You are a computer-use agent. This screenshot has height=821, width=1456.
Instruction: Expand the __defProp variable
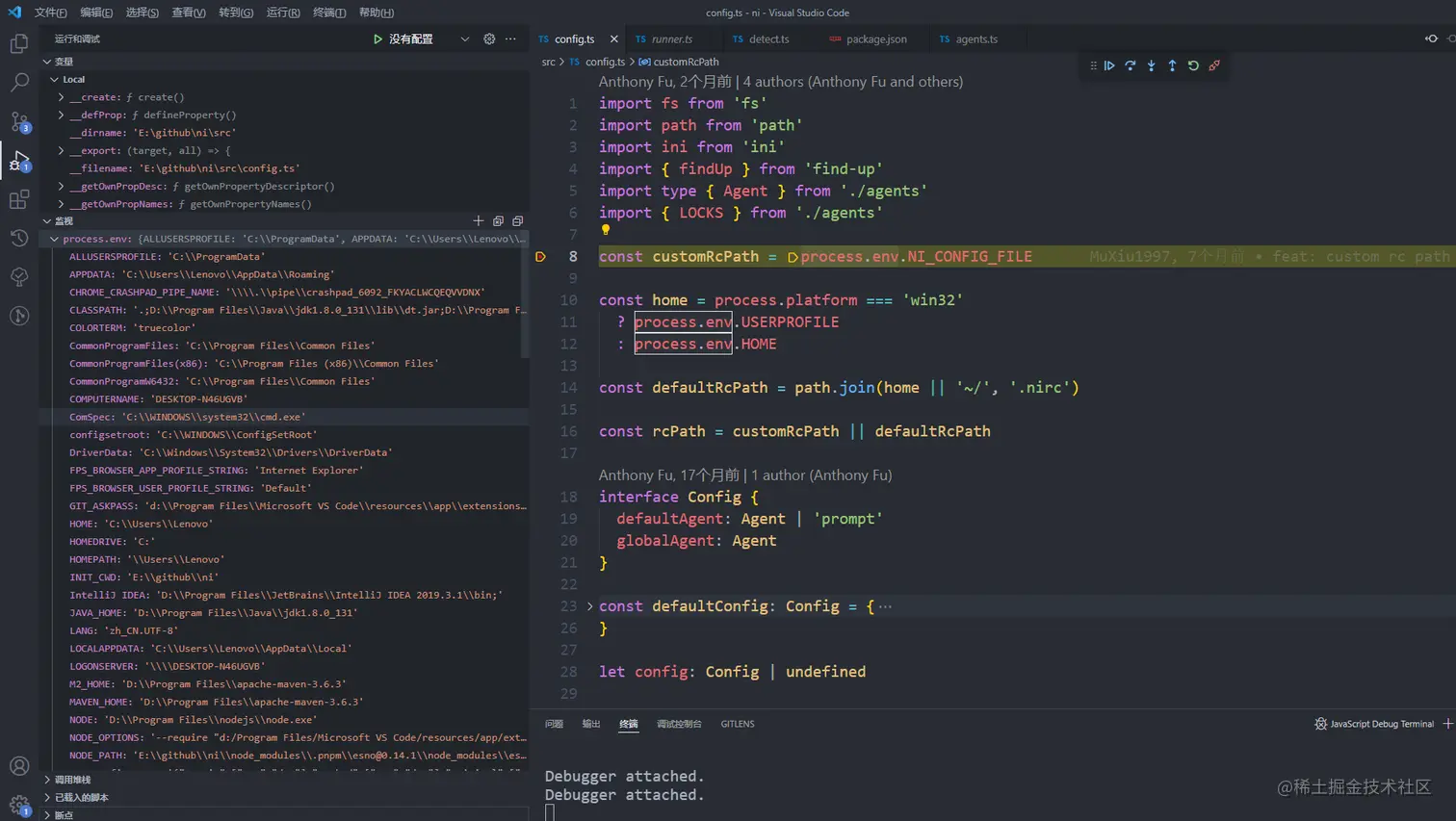62,115
